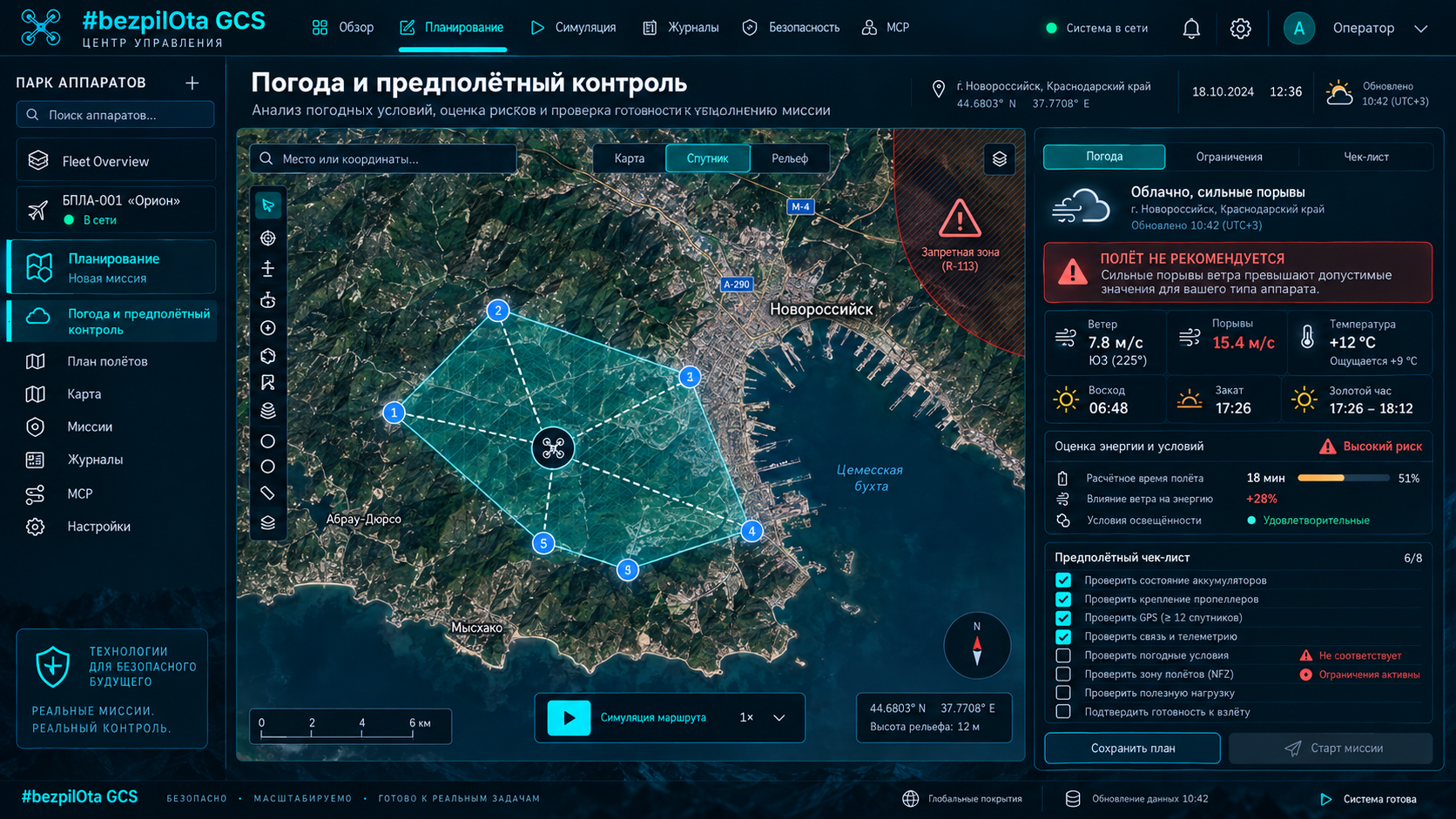1456x819 pixels.
Task: Select the add-point circle plus tool
Action: coord(268,328)
